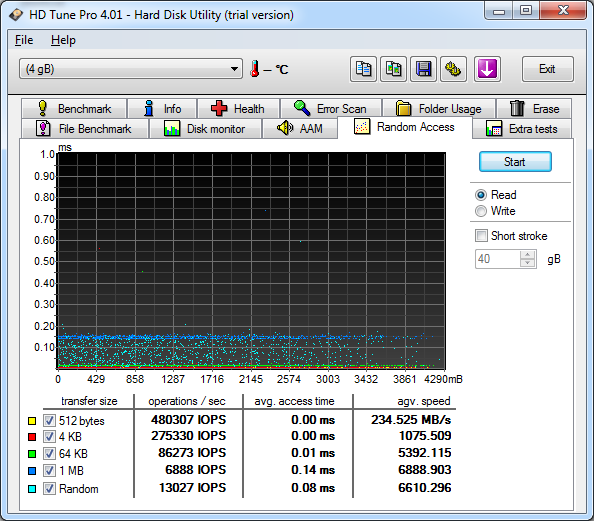
Task: Expand the (4 gB) drive dropdown
Action: 131,69
